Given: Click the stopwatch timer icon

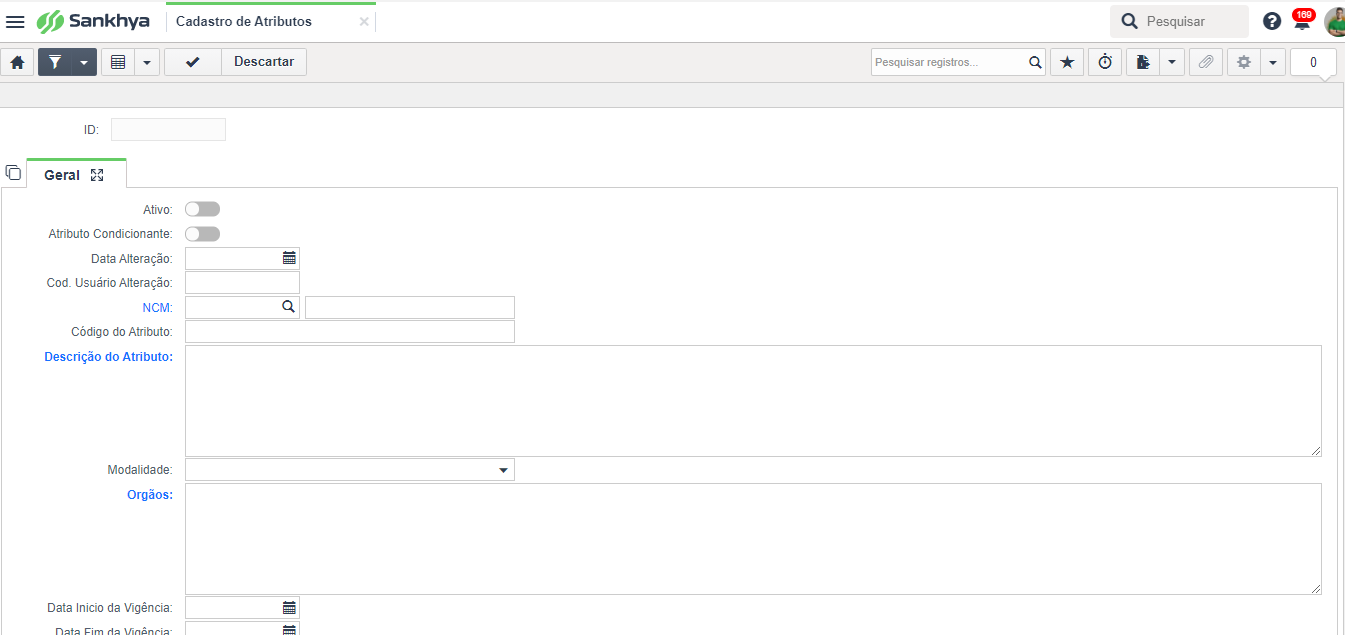Looking at the screenshot, I should click(x=1105, y=62).
